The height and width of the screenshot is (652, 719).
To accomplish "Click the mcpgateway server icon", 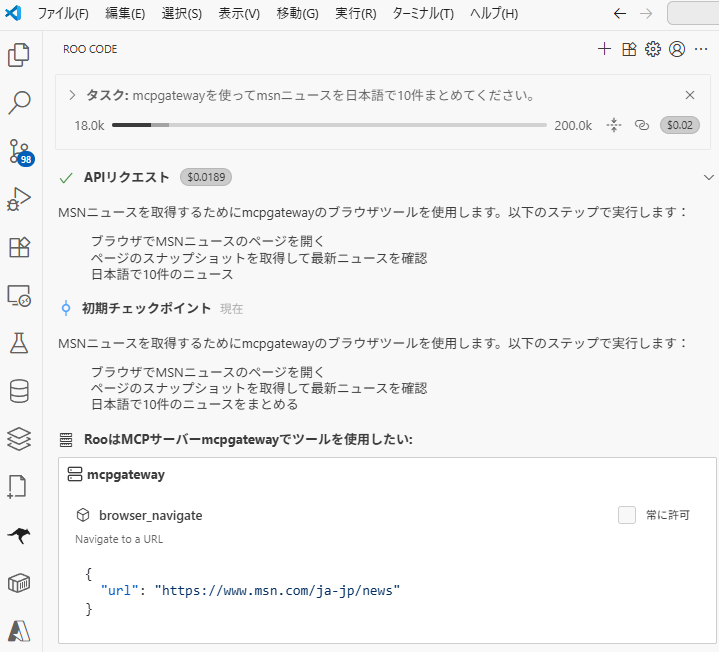I will 75,475.
